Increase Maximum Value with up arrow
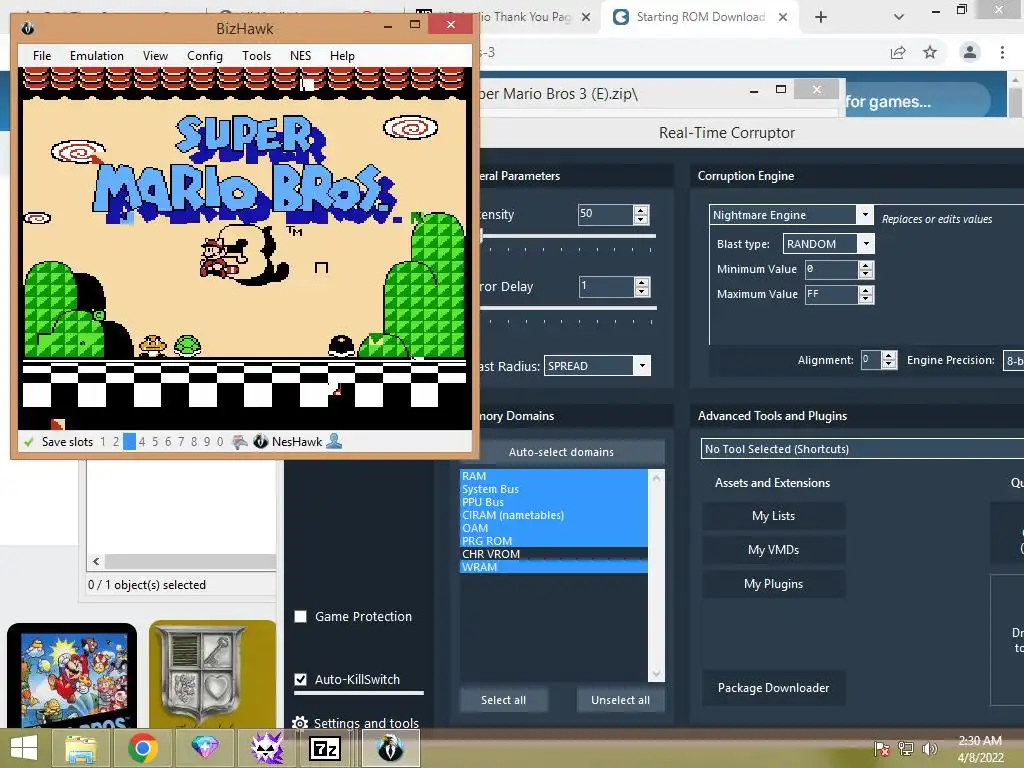This screenshot has height=768, width=1024. coord(866,291)
